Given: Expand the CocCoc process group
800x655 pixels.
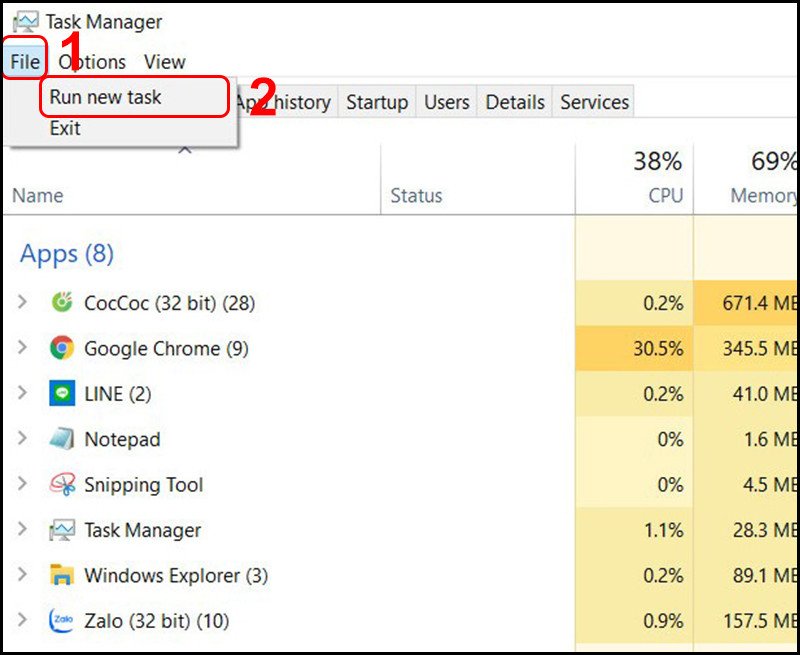Looking at the screenshot, I should [x=22, y=303].
